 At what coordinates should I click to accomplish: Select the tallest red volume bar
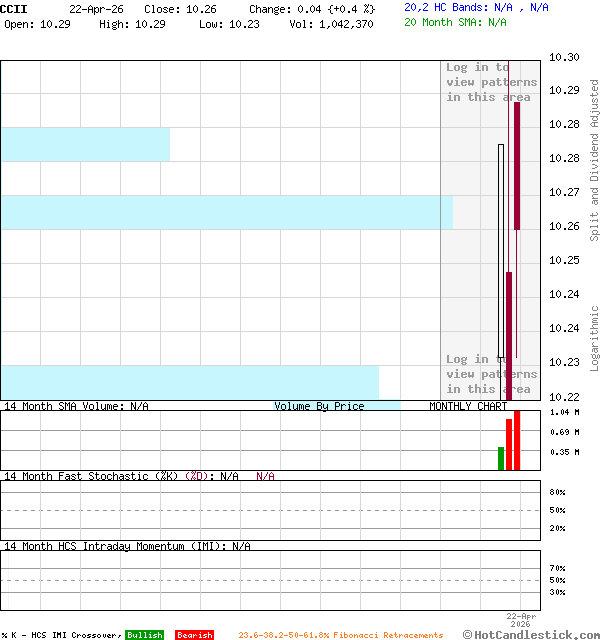click(517, 440)
